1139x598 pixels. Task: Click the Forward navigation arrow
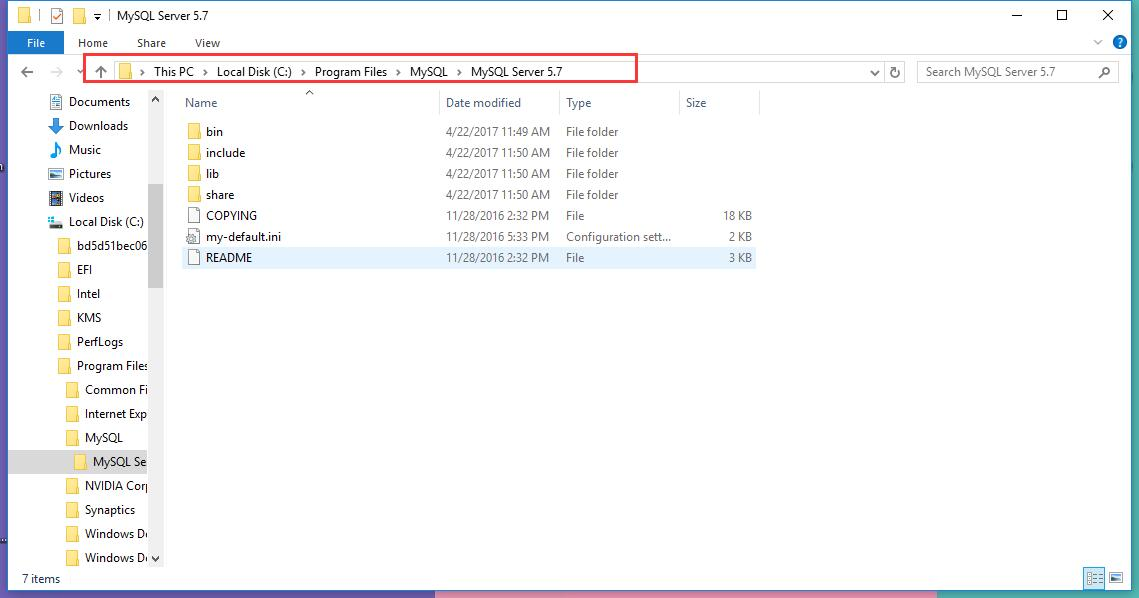pyautogui.click(x=57, y=72)
